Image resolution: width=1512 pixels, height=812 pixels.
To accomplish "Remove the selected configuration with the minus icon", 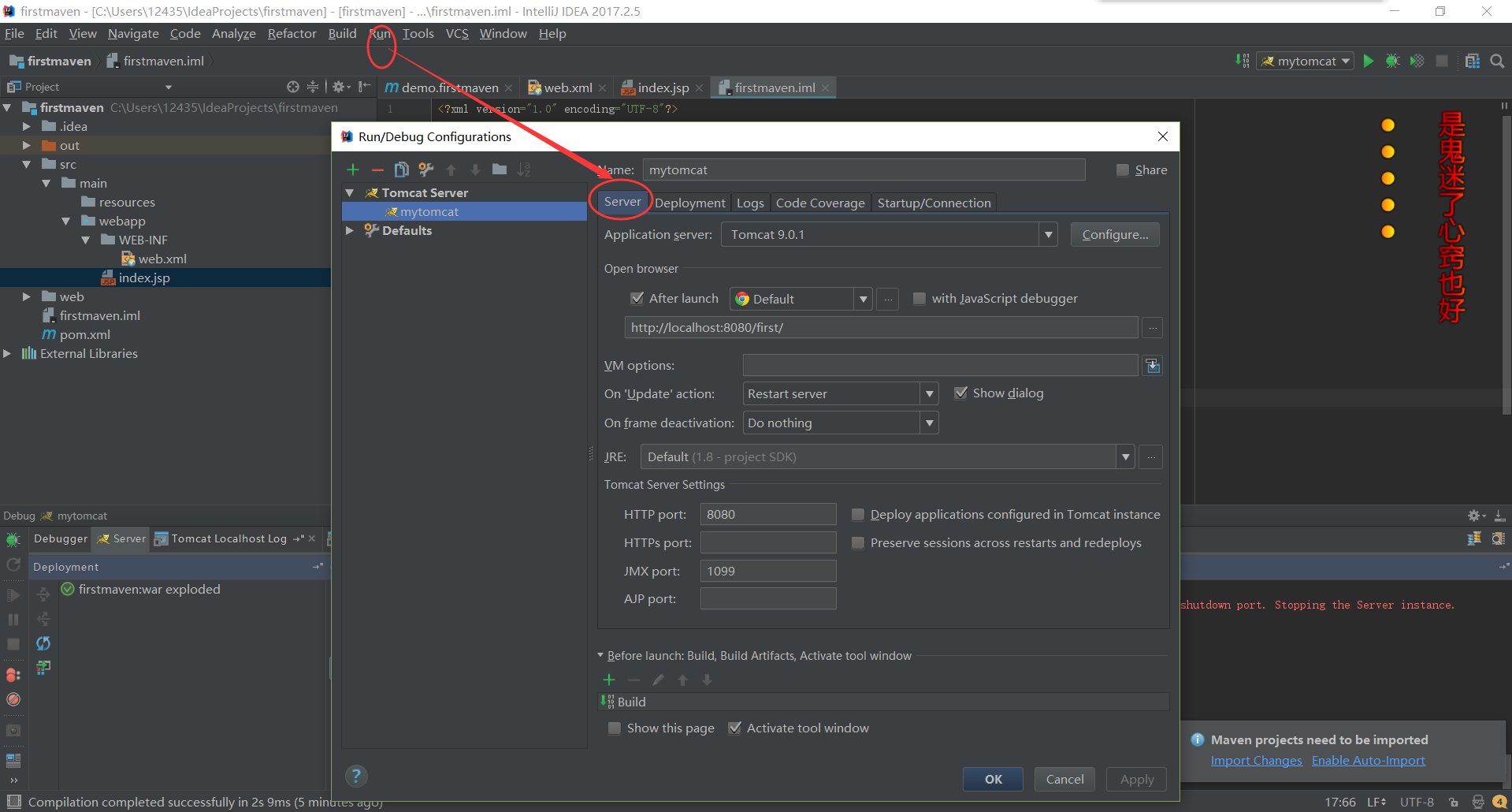I will click(x=377, y=169).
